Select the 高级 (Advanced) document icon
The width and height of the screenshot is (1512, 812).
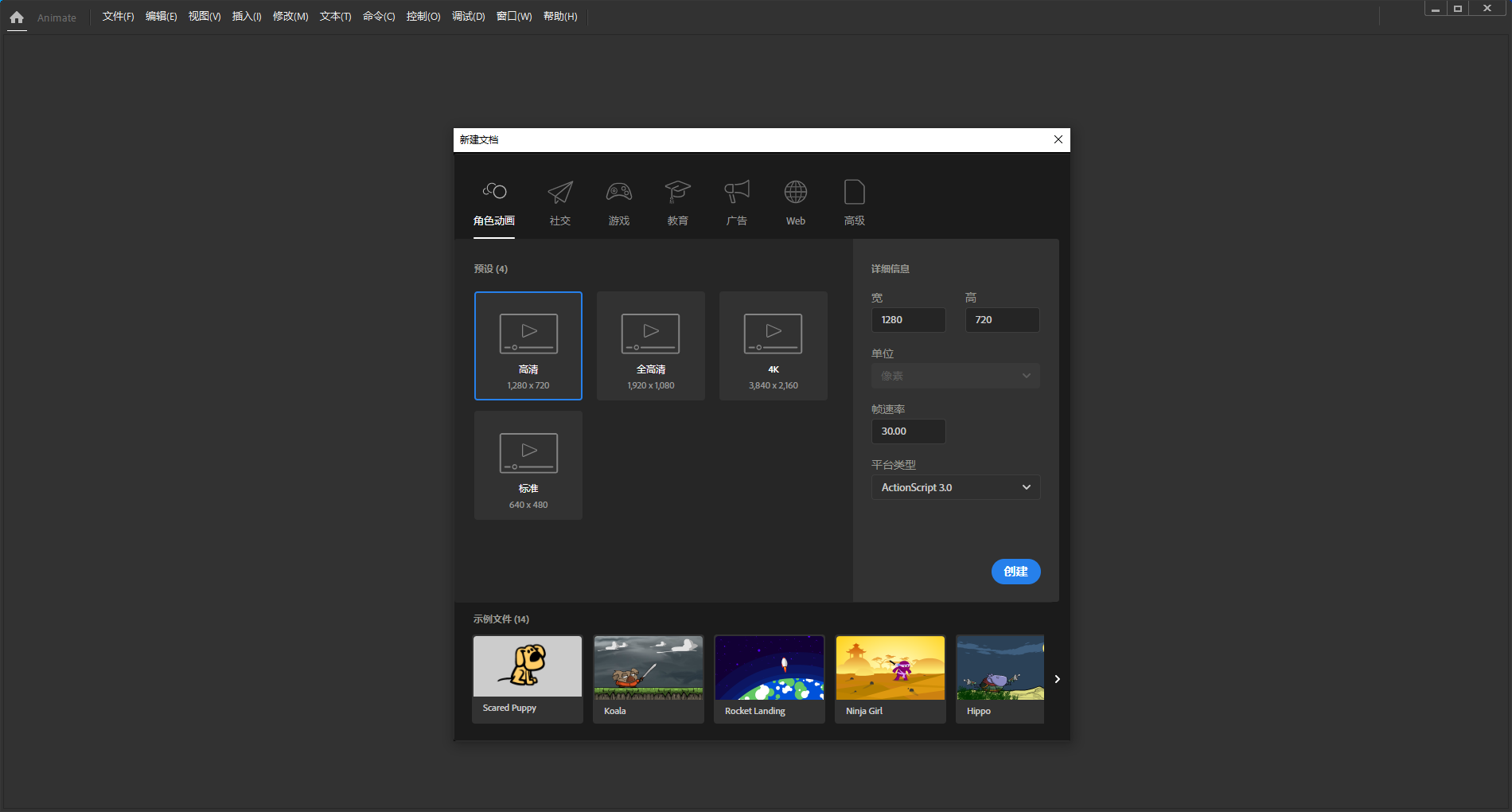tap(855, 193)
